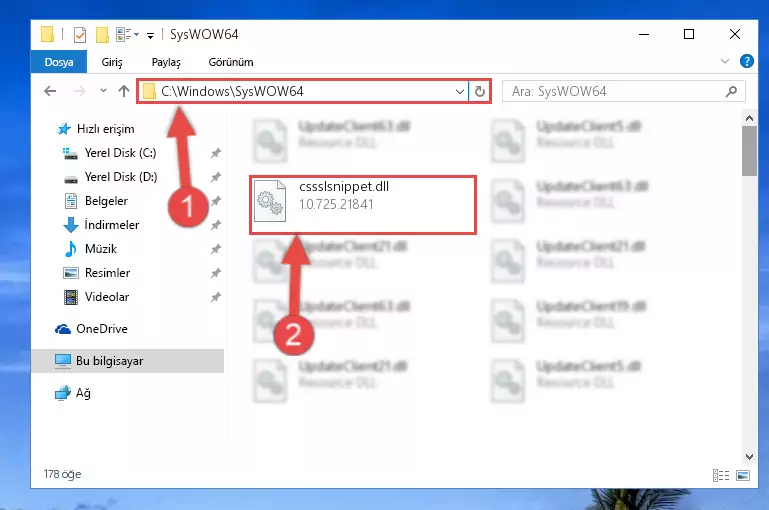Viewport: 769px width, 510px height.
Task: Click pin icon next to Resimler
Action: click(x=216, y=273)
